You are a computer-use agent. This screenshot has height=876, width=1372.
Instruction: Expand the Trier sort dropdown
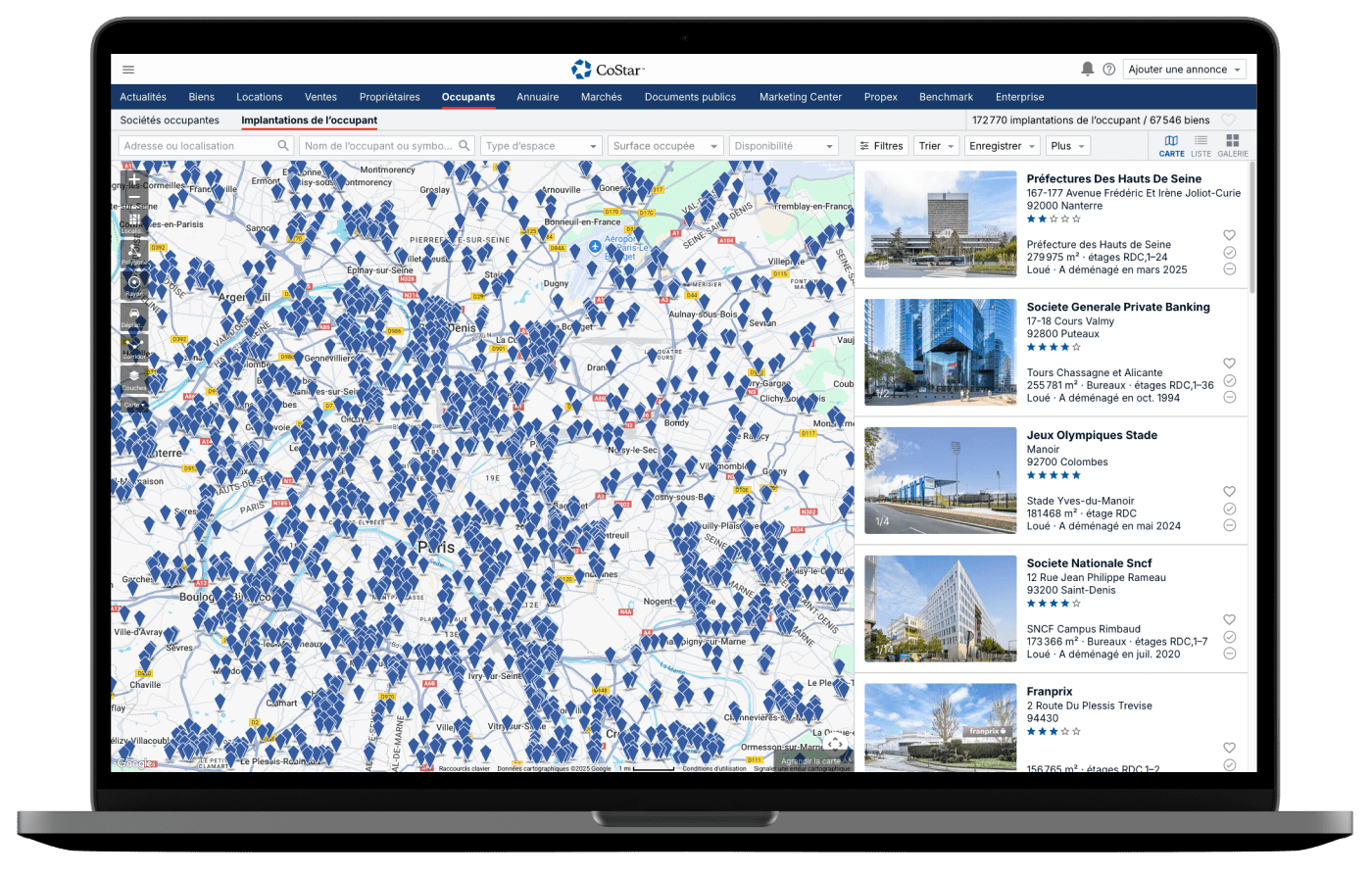point(936,146)
